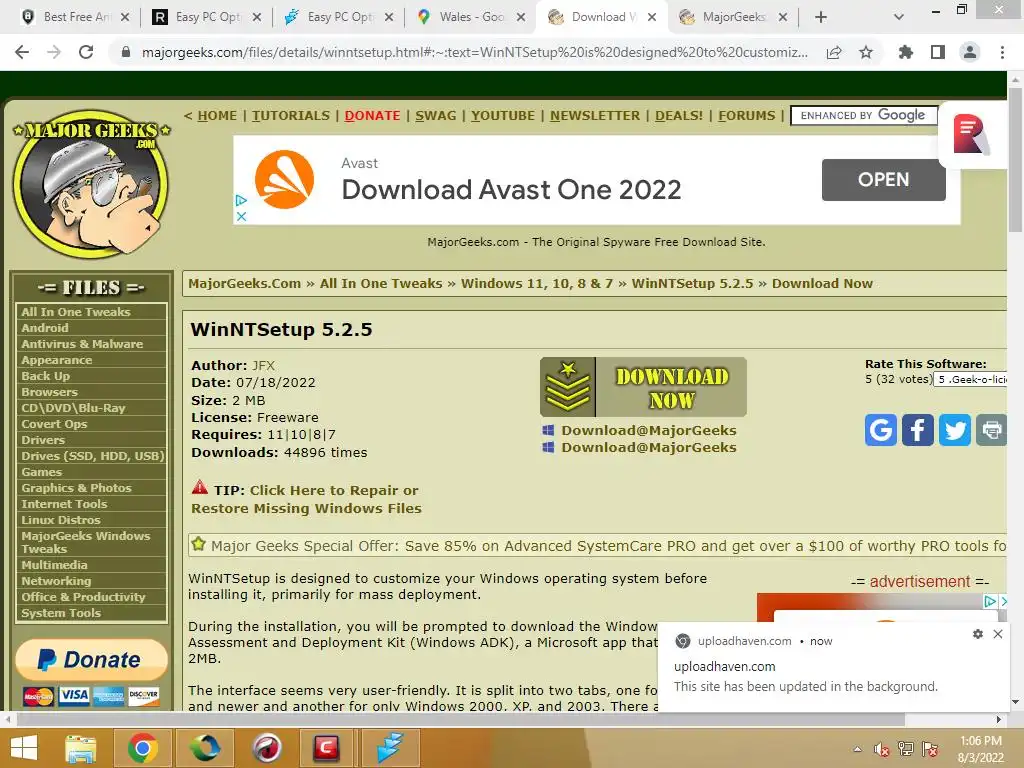The image size is (1024, 768).
Task: Click the DOWNLOAD NOW button
Action: coord(643,387)
